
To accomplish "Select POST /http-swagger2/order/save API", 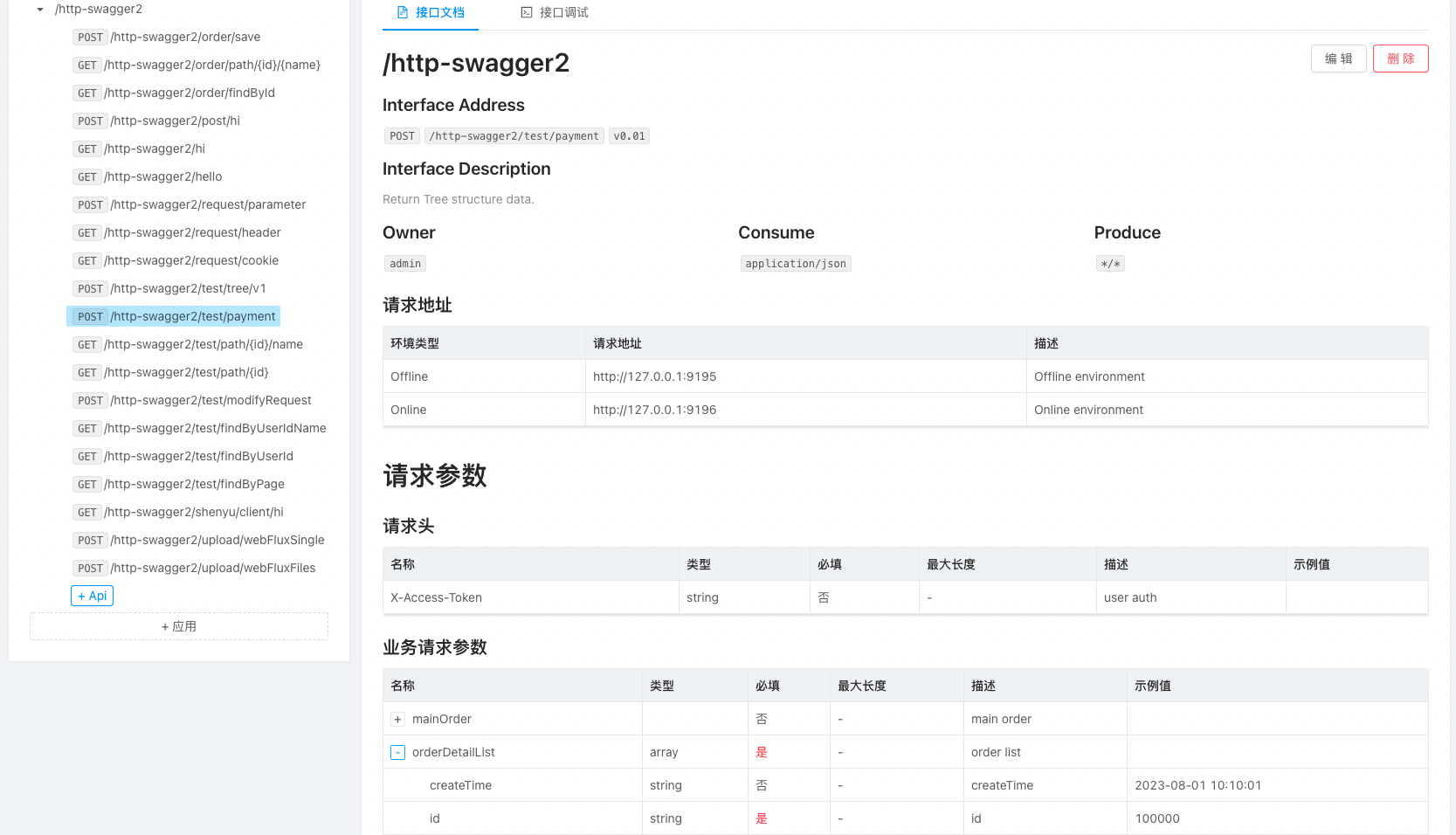I will coord(185,37).
